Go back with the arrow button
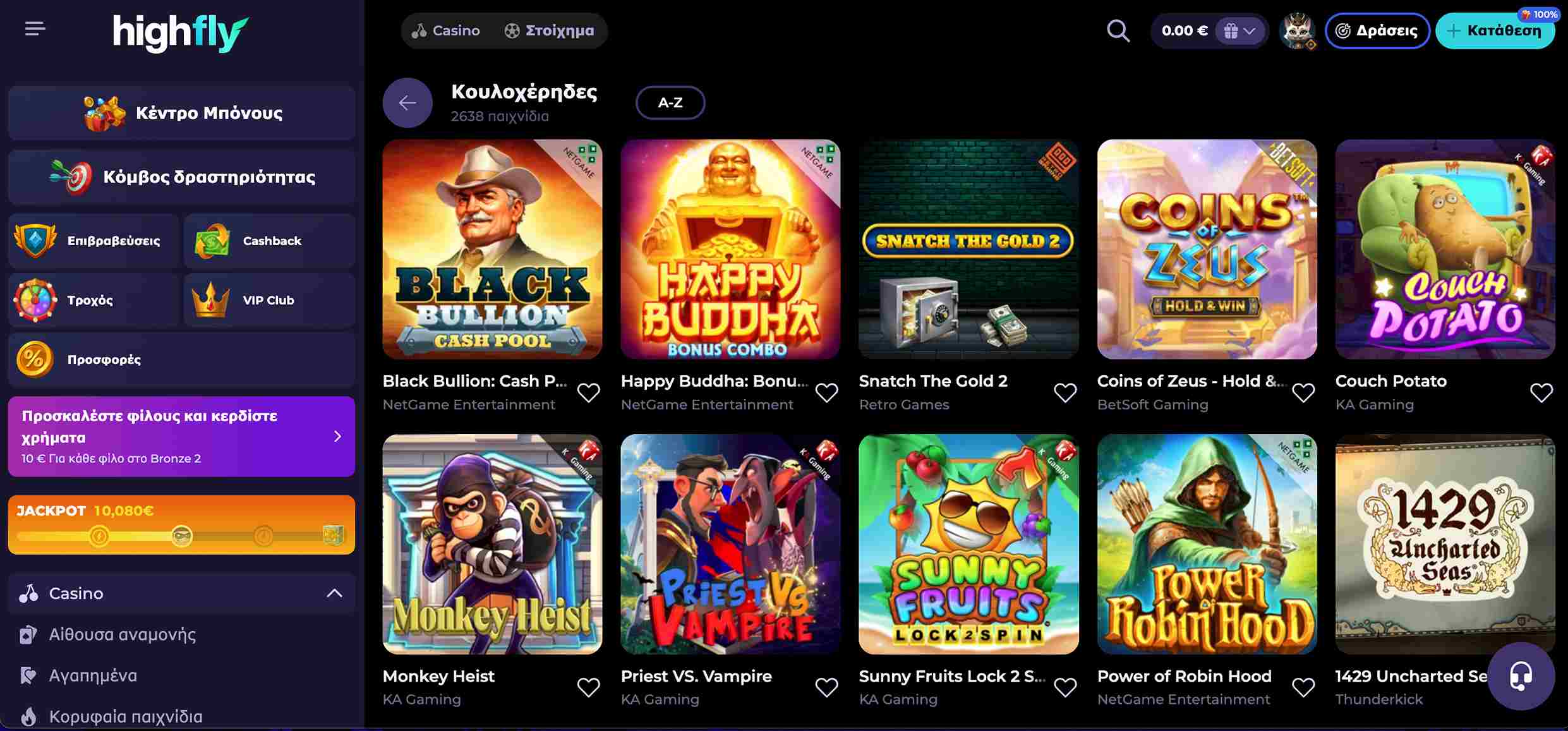The height and width of the screenshot is (731, 1568). pos(407,102)
